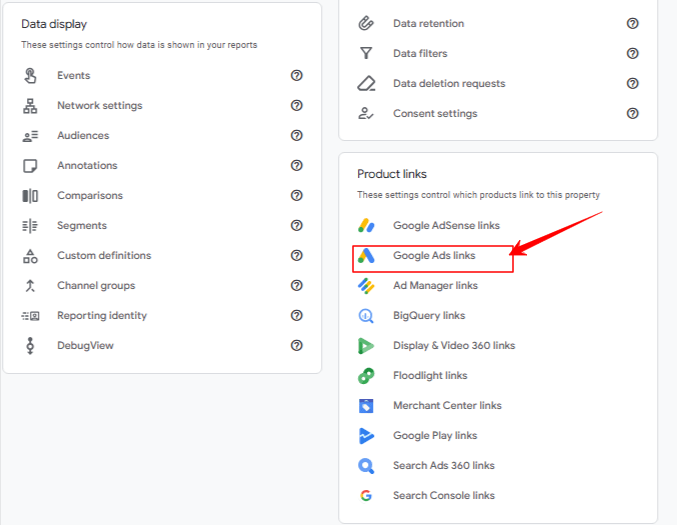The width and height of the screenshot is (677, 525).
Task: Open Display & Video 360 links
Action: point(454,345)
